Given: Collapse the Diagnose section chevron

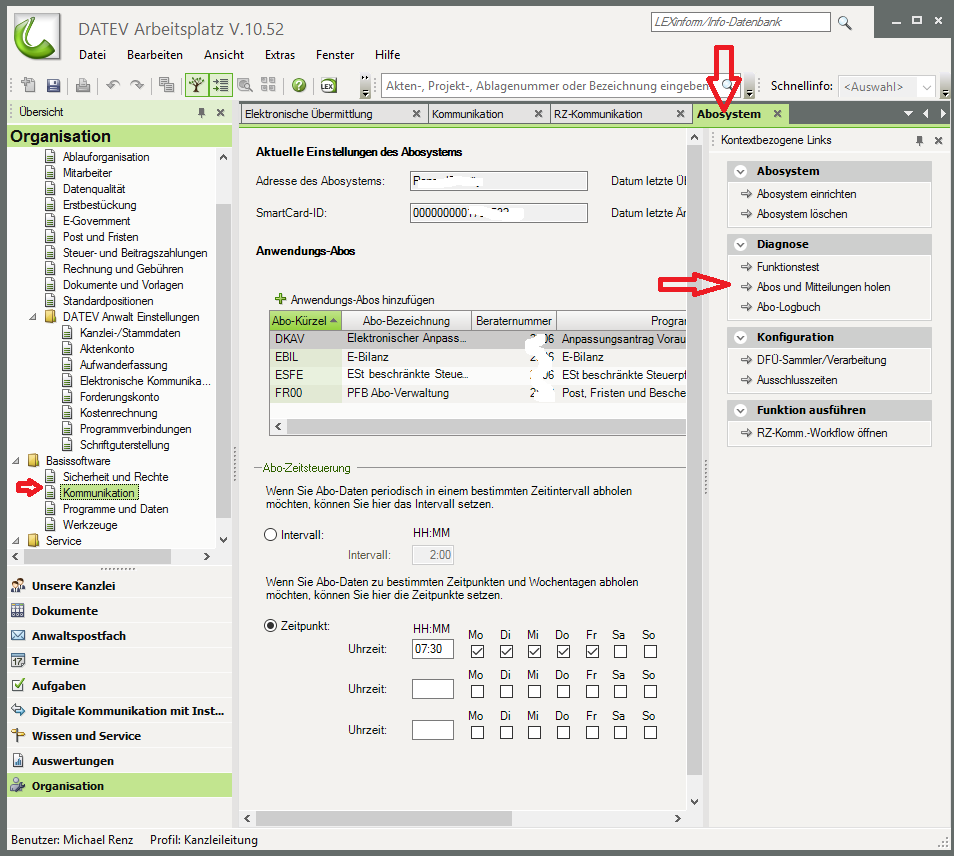Looking at the screenshot, I should (741, 244).
